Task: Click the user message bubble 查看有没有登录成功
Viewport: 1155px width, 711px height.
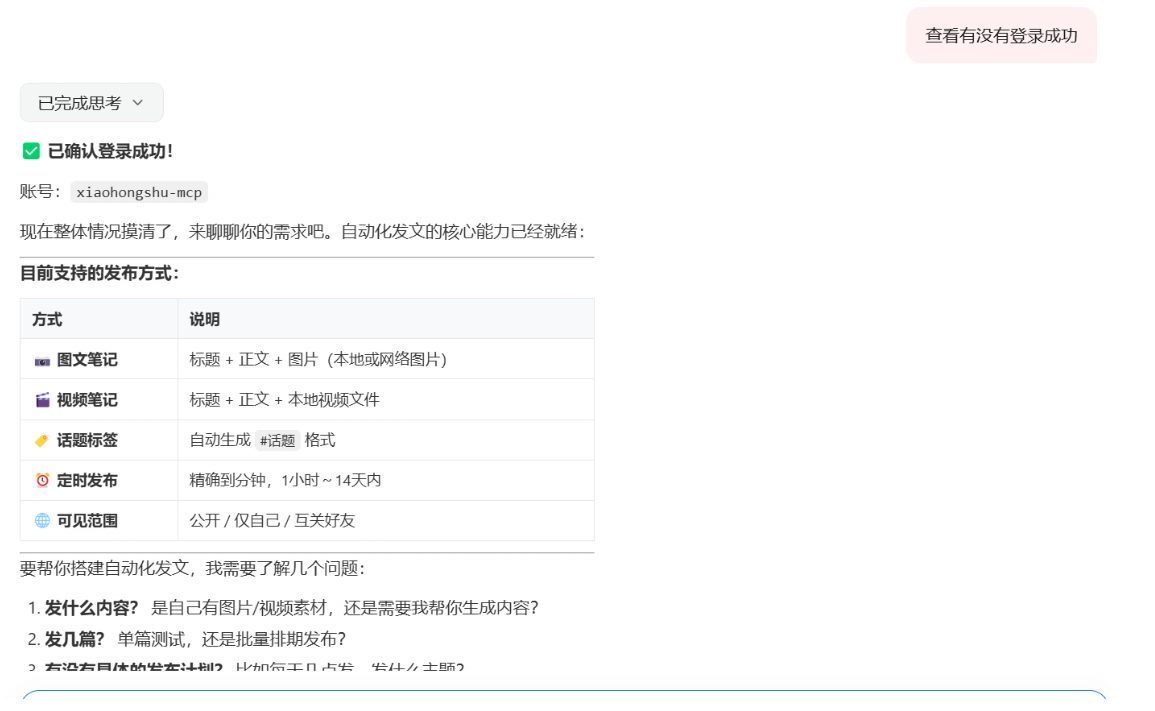Action: click(x=1001, y=35)
